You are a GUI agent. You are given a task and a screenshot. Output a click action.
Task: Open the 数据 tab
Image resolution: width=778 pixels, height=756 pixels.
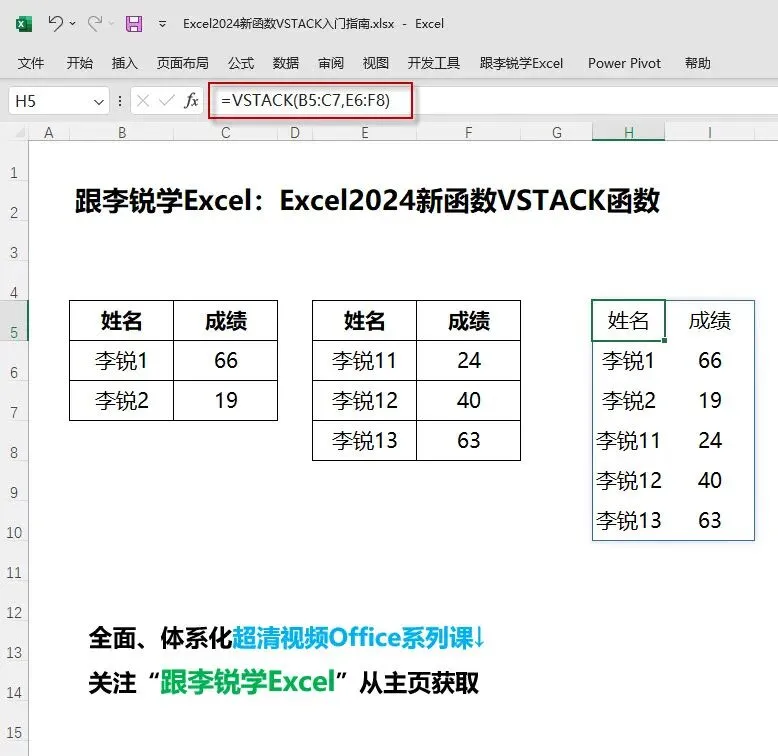click(x=286, y=63)
